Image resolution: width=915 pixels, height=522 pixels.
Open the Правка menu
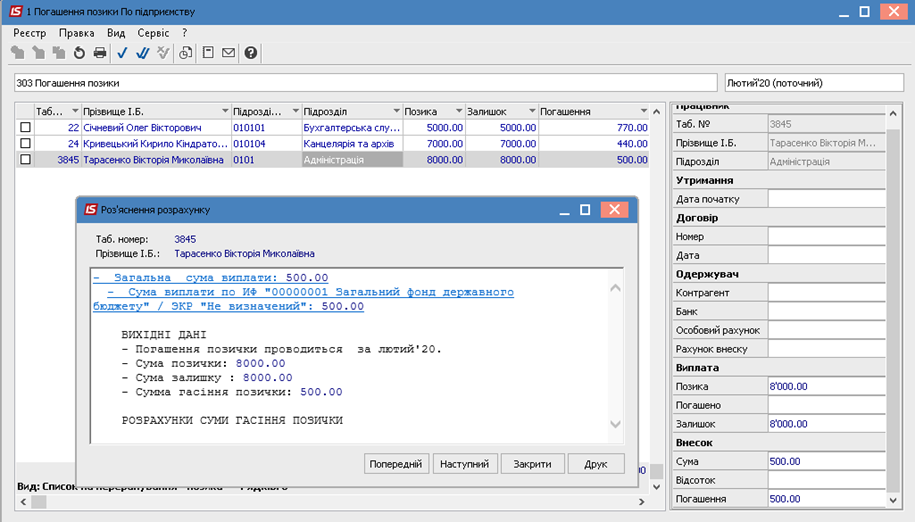click(76, 33)
